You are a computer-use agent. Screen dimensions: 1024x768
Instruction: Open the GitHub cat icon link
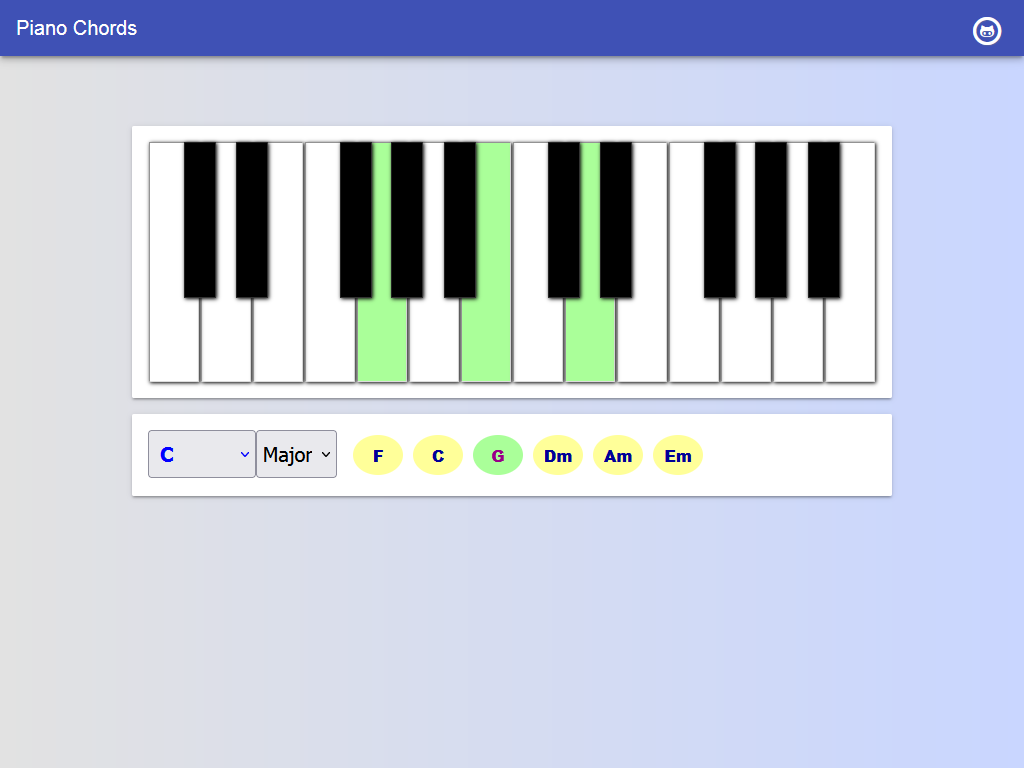pos(987,31)
